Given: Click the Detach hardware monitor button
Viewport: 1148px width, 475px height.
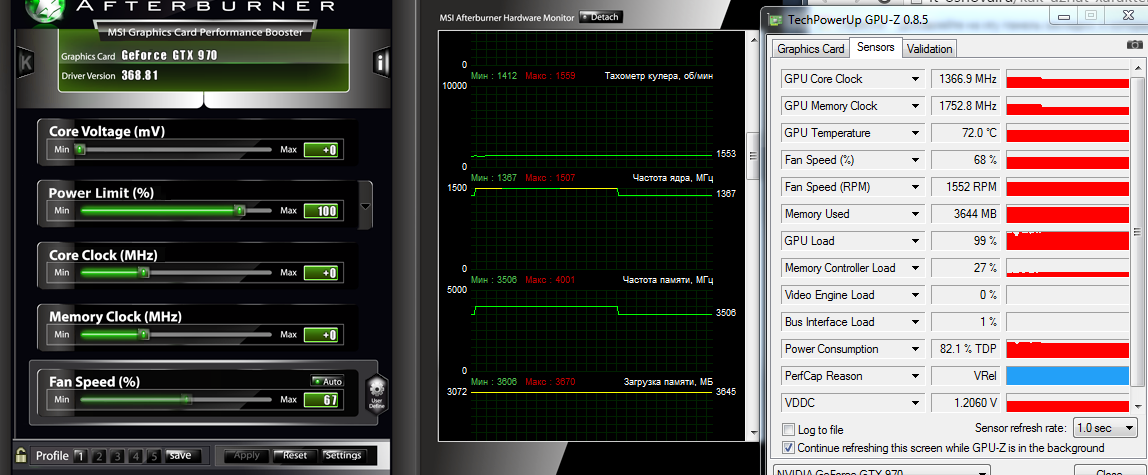Looking at the screenshot, I should [599, 17].
